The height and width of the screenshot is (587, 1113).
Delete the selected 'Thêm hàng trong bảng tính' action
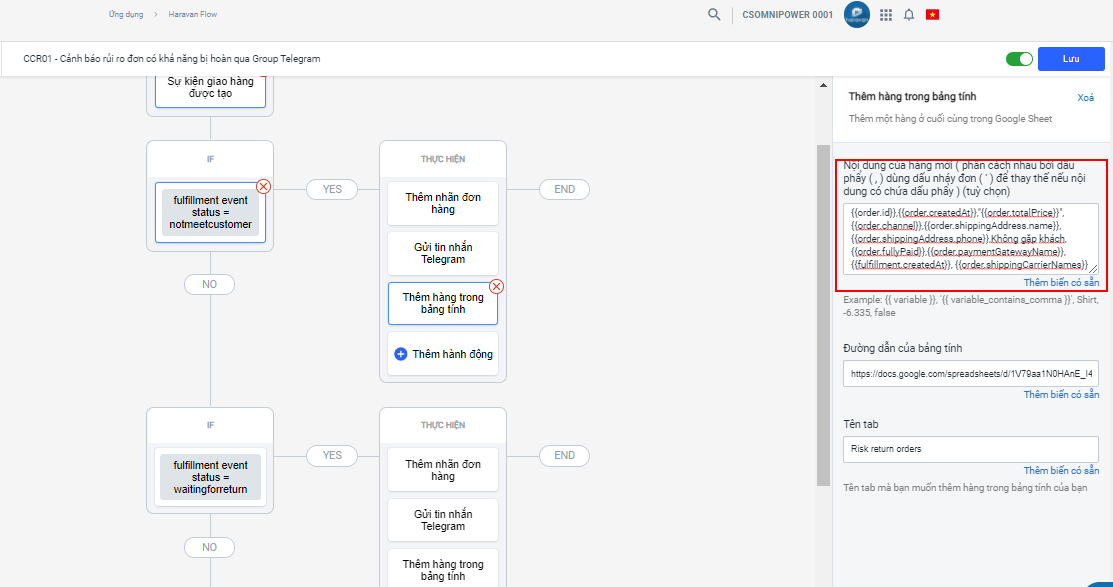[x=496, y=286]
